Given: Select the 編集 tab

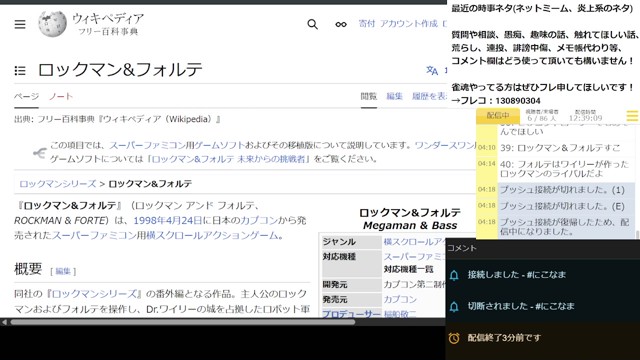Looking at the screenshot, I should (394, 96).
